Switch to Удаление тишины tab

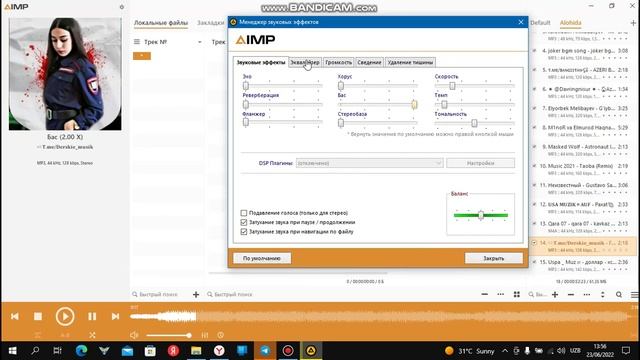[410, 62]
